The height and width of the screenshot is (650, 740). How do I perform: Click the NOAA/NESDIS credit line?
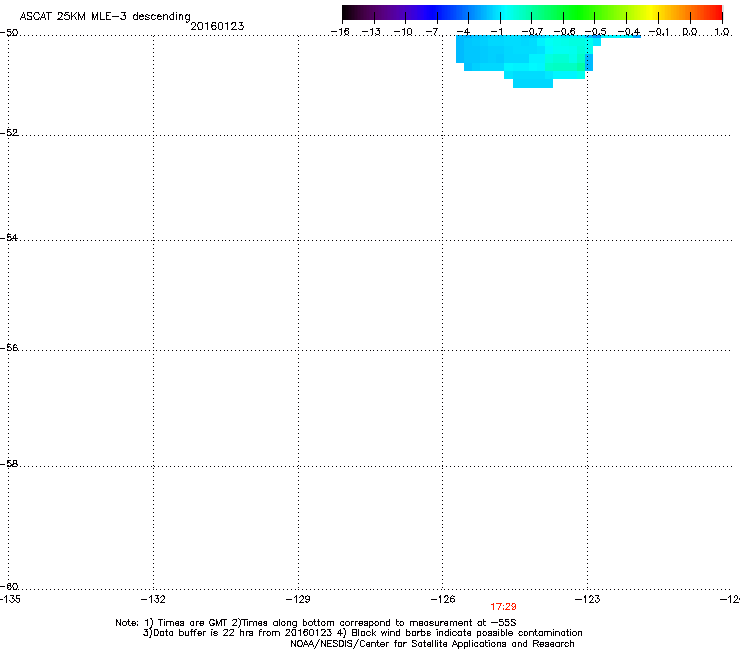pos(432,644)
